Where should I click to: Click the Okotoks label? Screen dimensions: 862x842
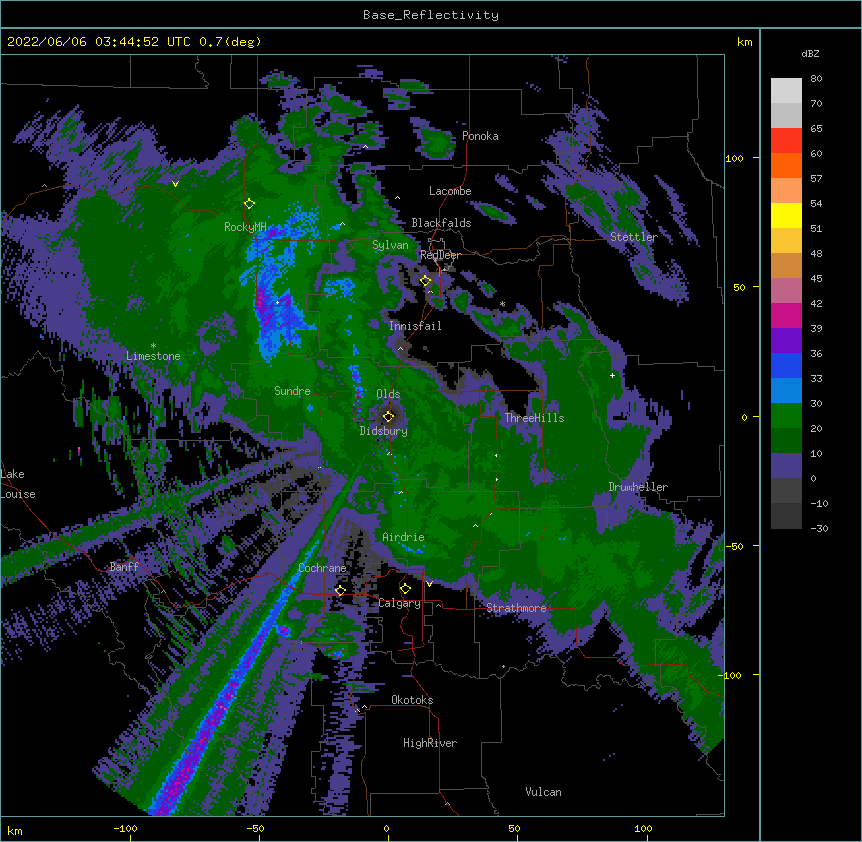point(412,700)
